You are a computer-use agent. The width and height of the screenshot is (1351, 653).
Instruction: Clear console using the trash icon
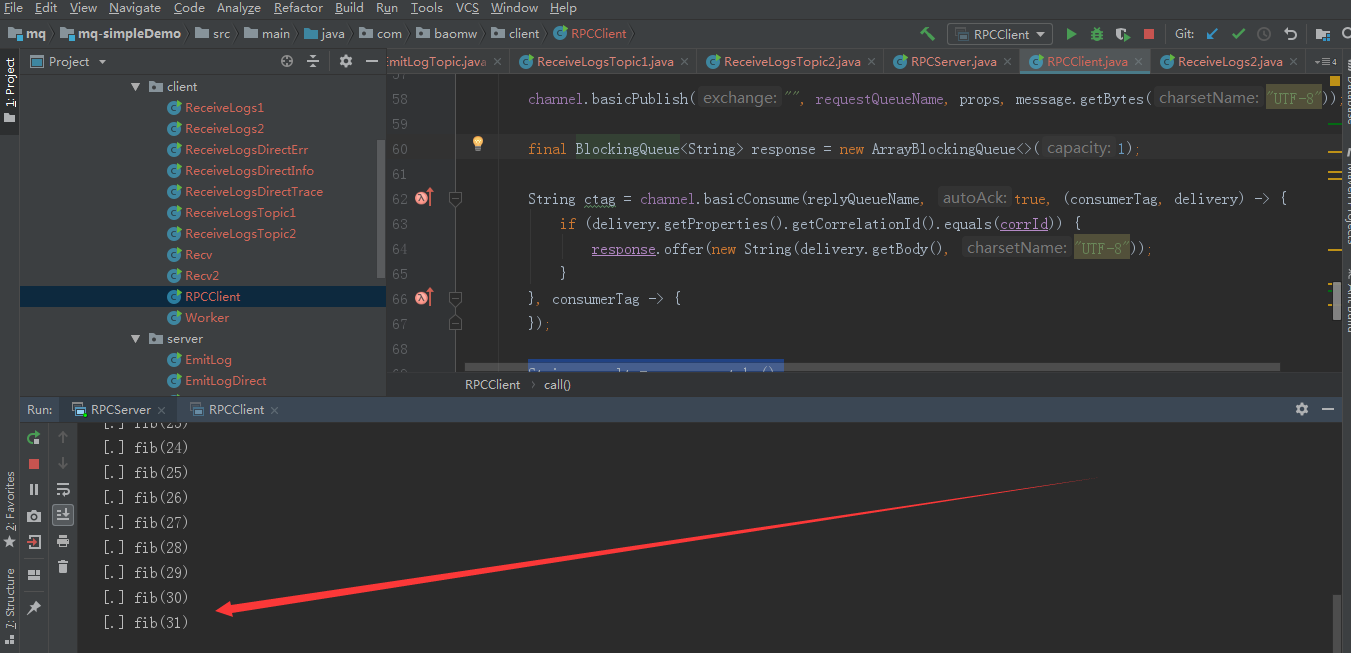click(63, 567)
